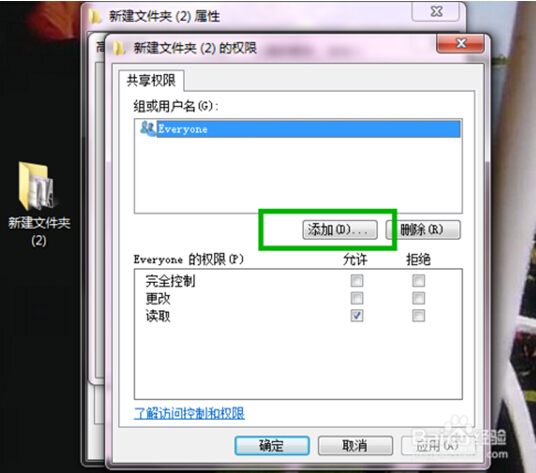
Task: Enable 更改 allow checkbox
Action: (x=357, y=298)
